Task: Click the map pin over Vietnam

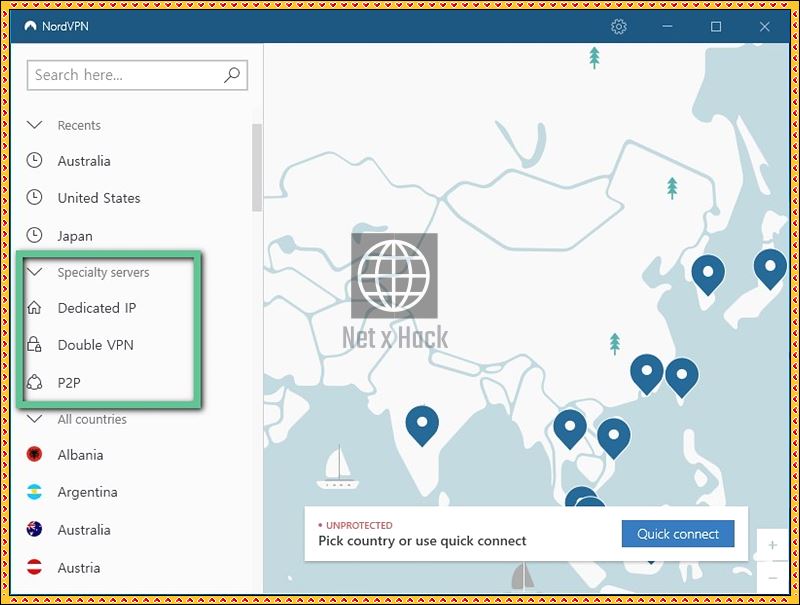Action: tap(614, 438)
